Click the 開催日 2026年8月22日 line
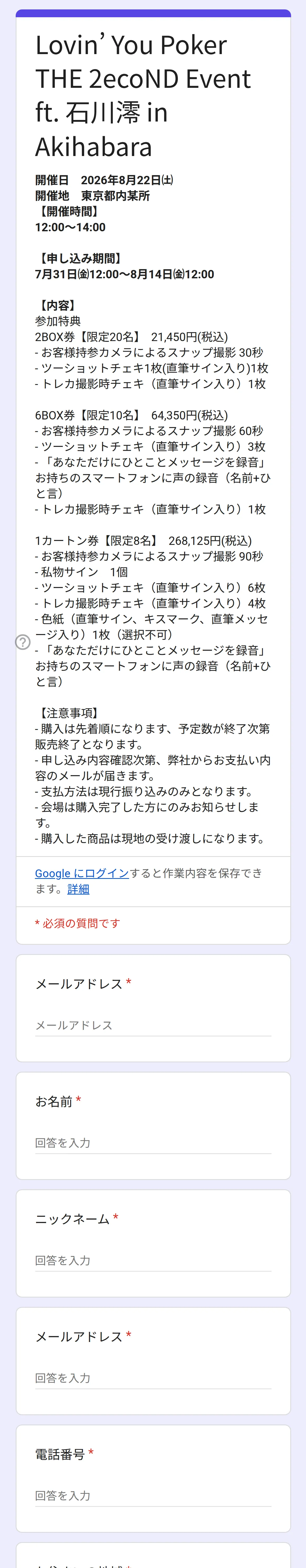This screenshot has height=1568, width=306. click(104, 180)
